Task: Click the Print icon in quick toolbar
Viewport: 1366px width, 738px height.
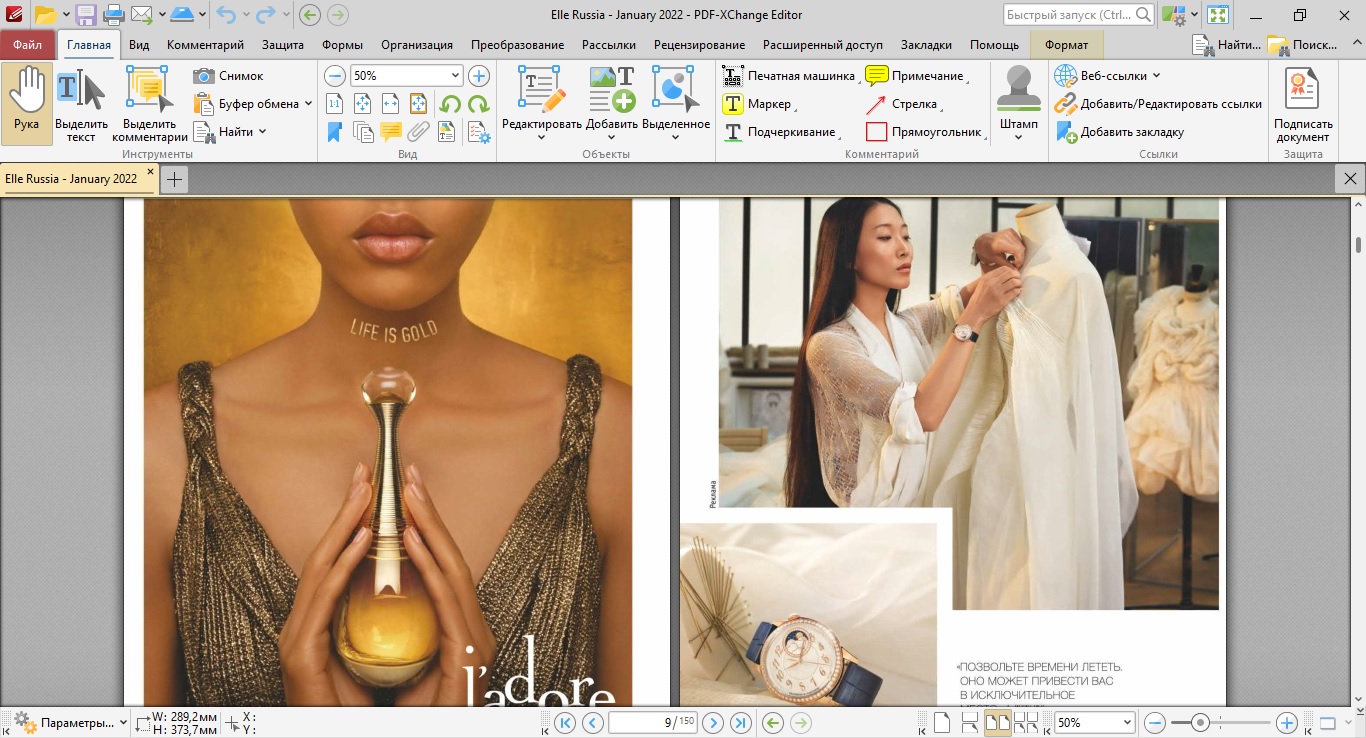Action: (x=114, y=15)
